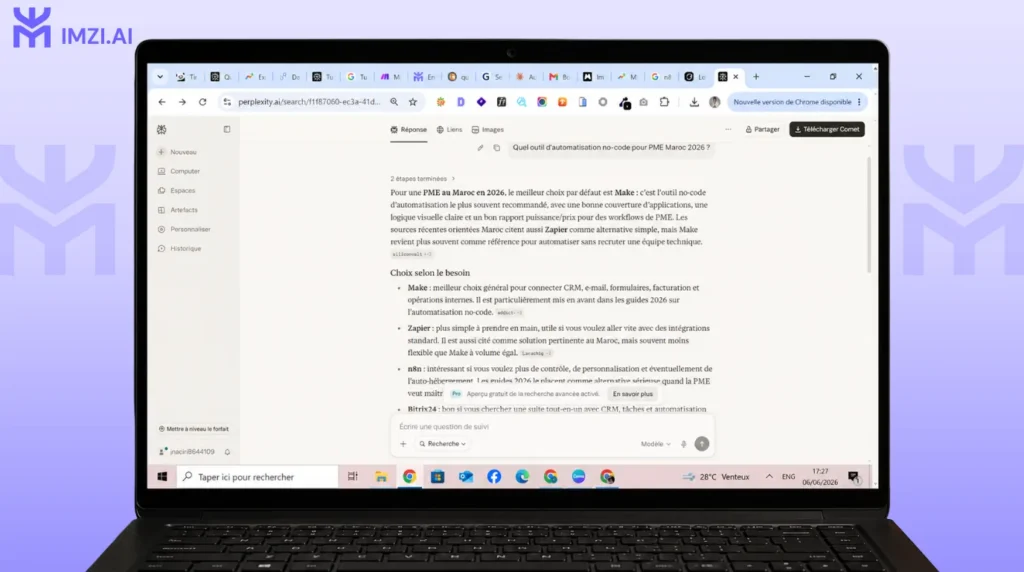Reload the page
This screenshot has width=1024, height=572.
pyautogui.click(x=202, y=102)
